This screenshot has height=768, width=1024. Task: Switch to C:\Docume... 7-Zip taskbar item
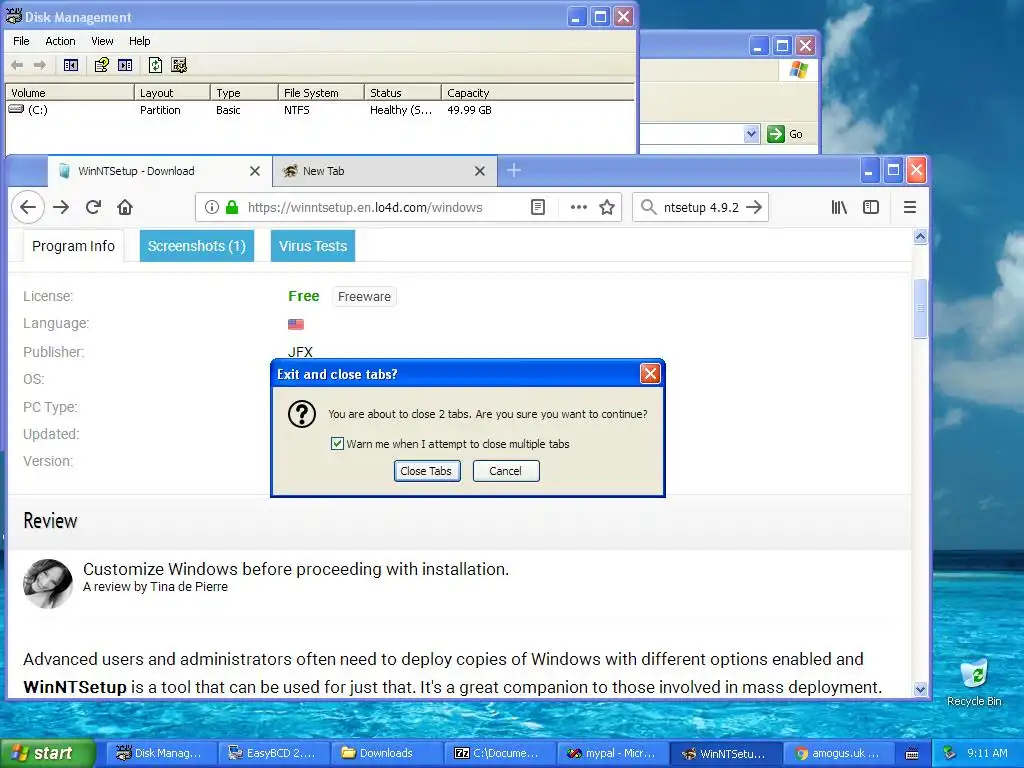coord(498,753)
